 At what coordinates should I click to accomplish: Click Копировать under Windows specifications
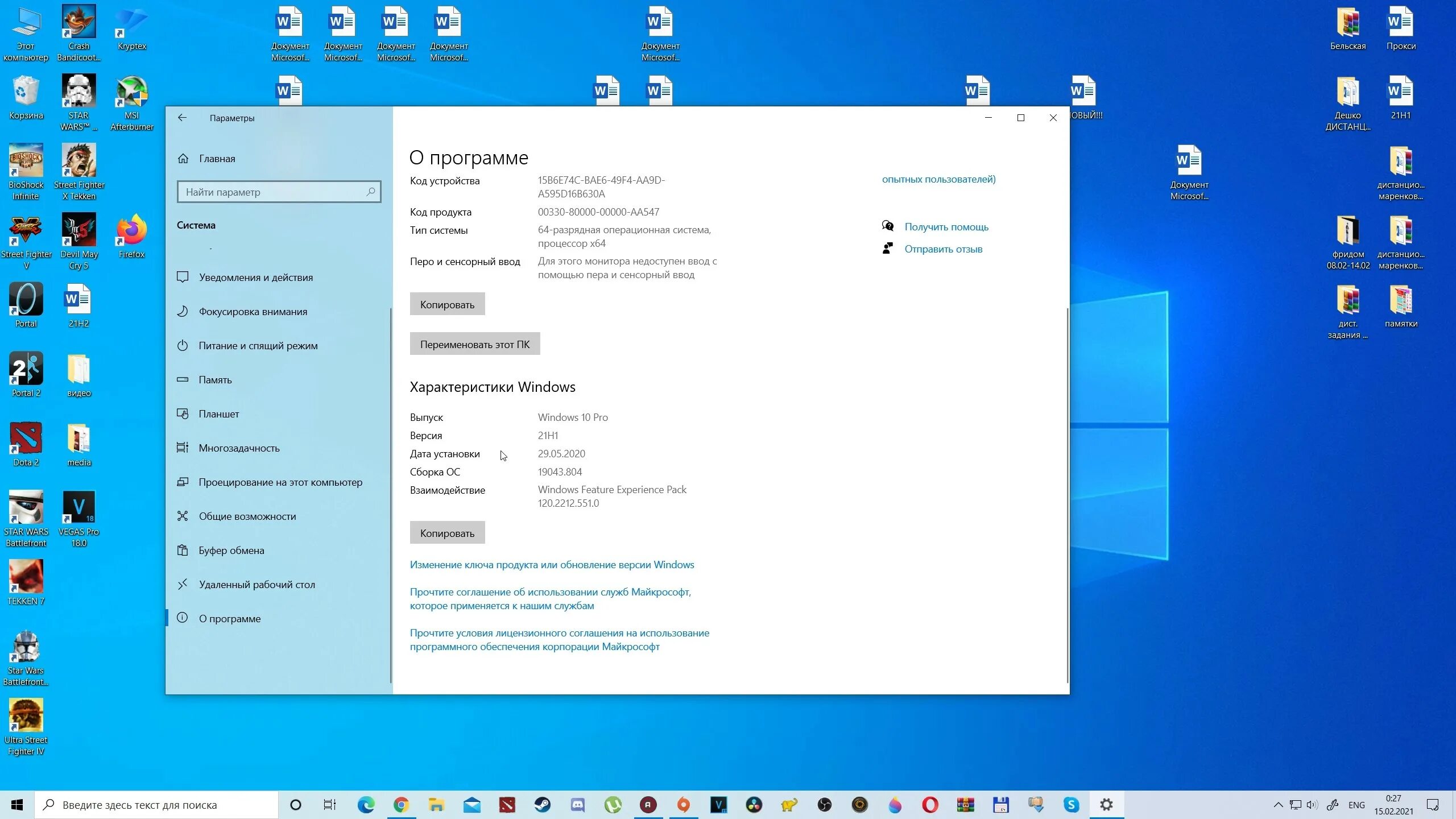447,533
